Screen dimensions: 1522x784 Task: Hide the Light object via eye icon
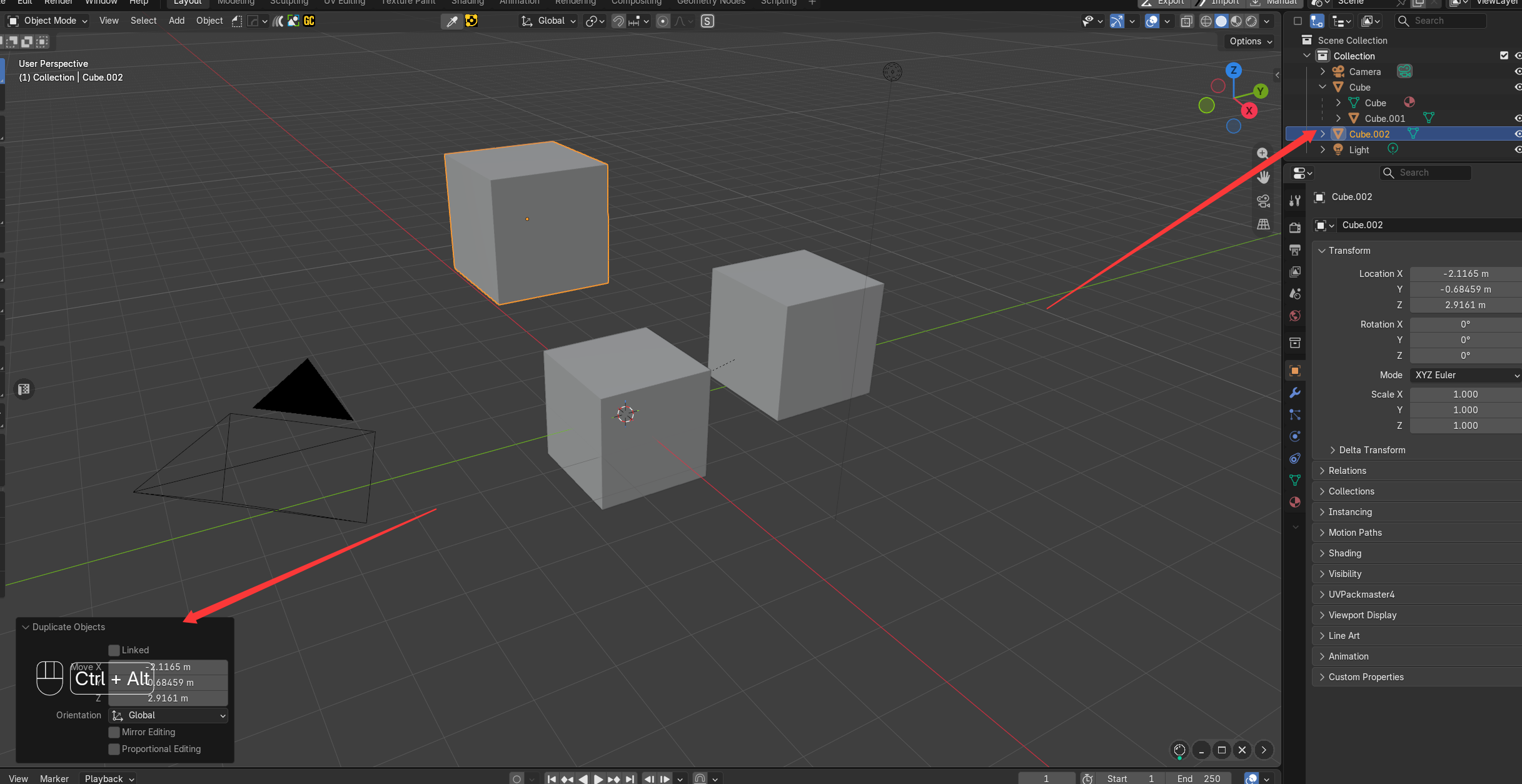(x=1518, y=149)
